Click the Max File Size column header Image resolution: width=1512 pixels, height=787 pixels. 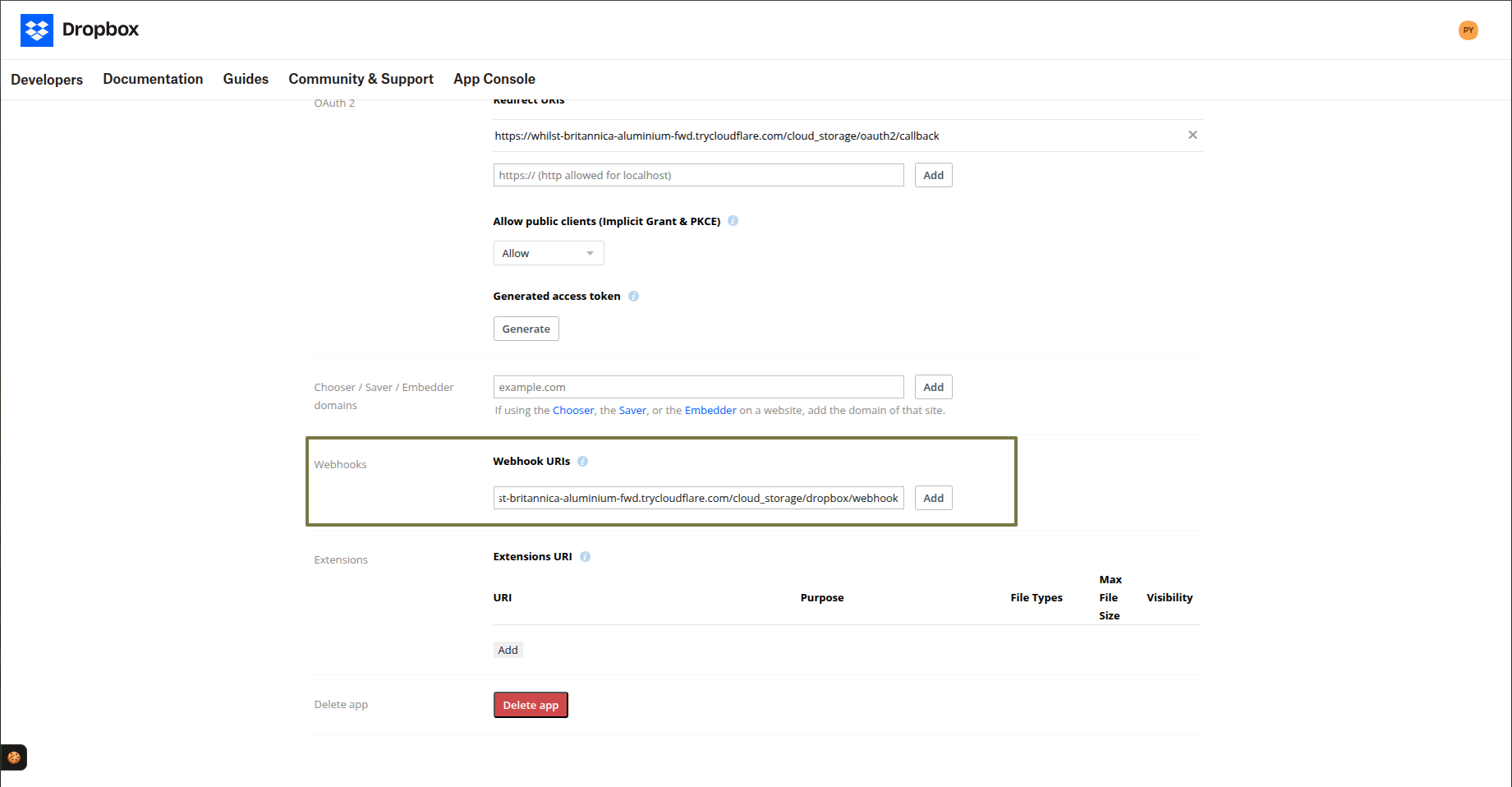(1110, 597)
